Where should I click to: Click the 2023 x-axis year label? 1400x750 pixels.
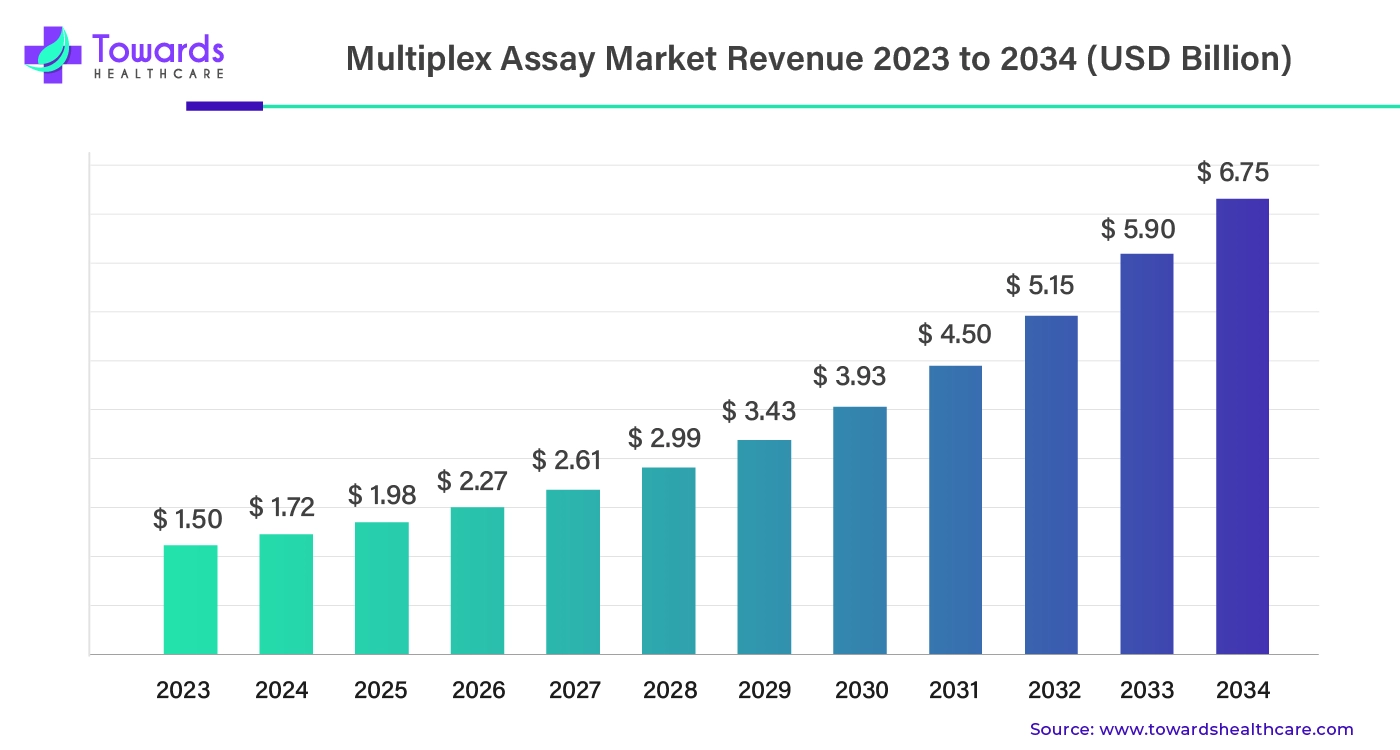(x=183, y=690)
